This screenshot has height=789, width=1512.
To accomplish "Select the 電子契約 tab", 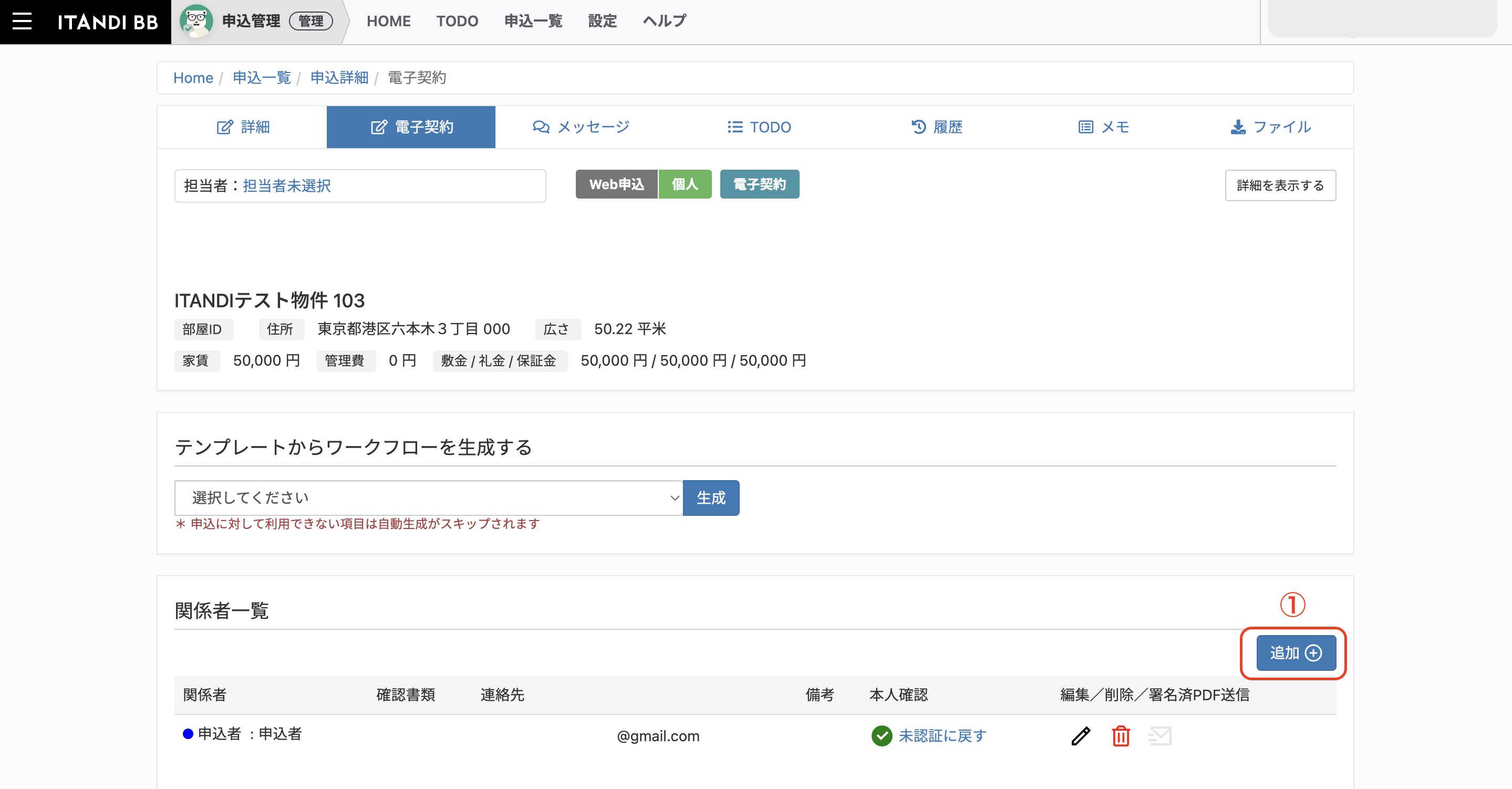I will (x=411, y=127).
